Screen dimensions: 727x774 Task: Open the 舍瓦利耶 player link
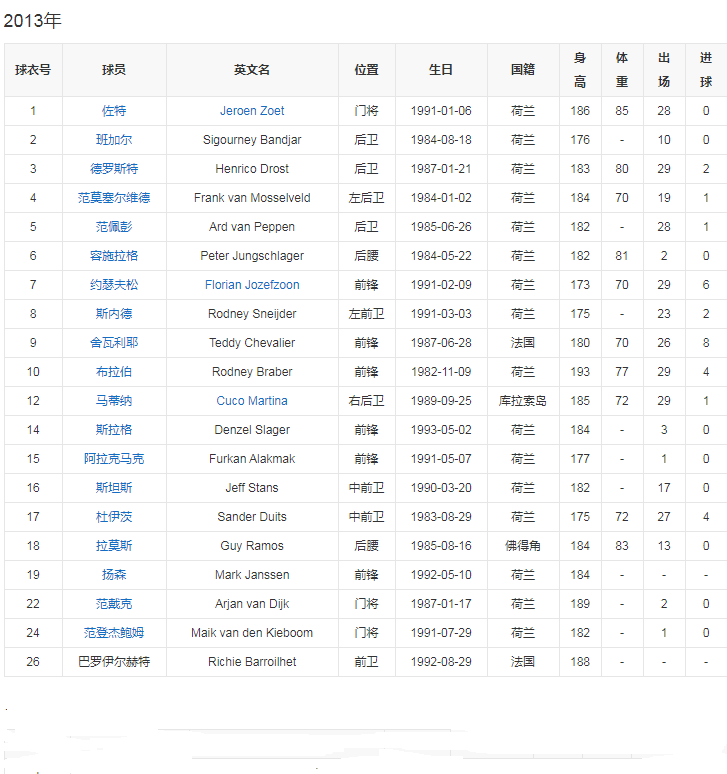click(114, 343)
